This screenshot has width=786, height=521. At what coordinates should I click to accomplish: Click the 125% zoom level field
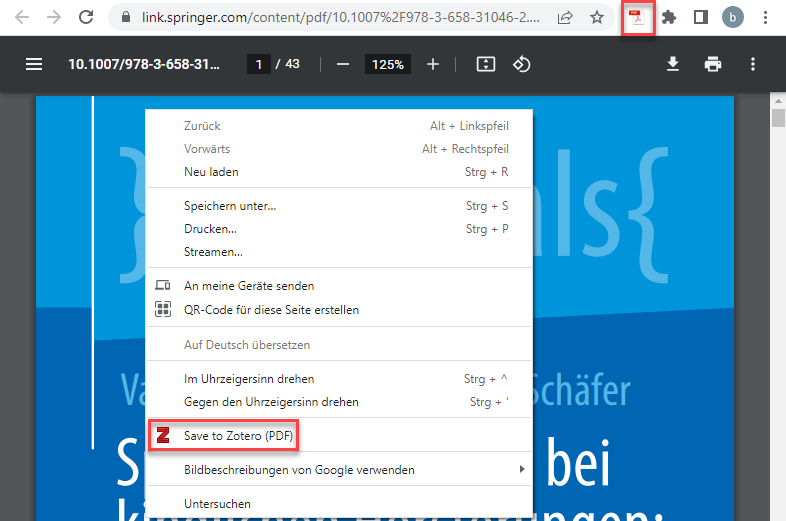[388, 64]
